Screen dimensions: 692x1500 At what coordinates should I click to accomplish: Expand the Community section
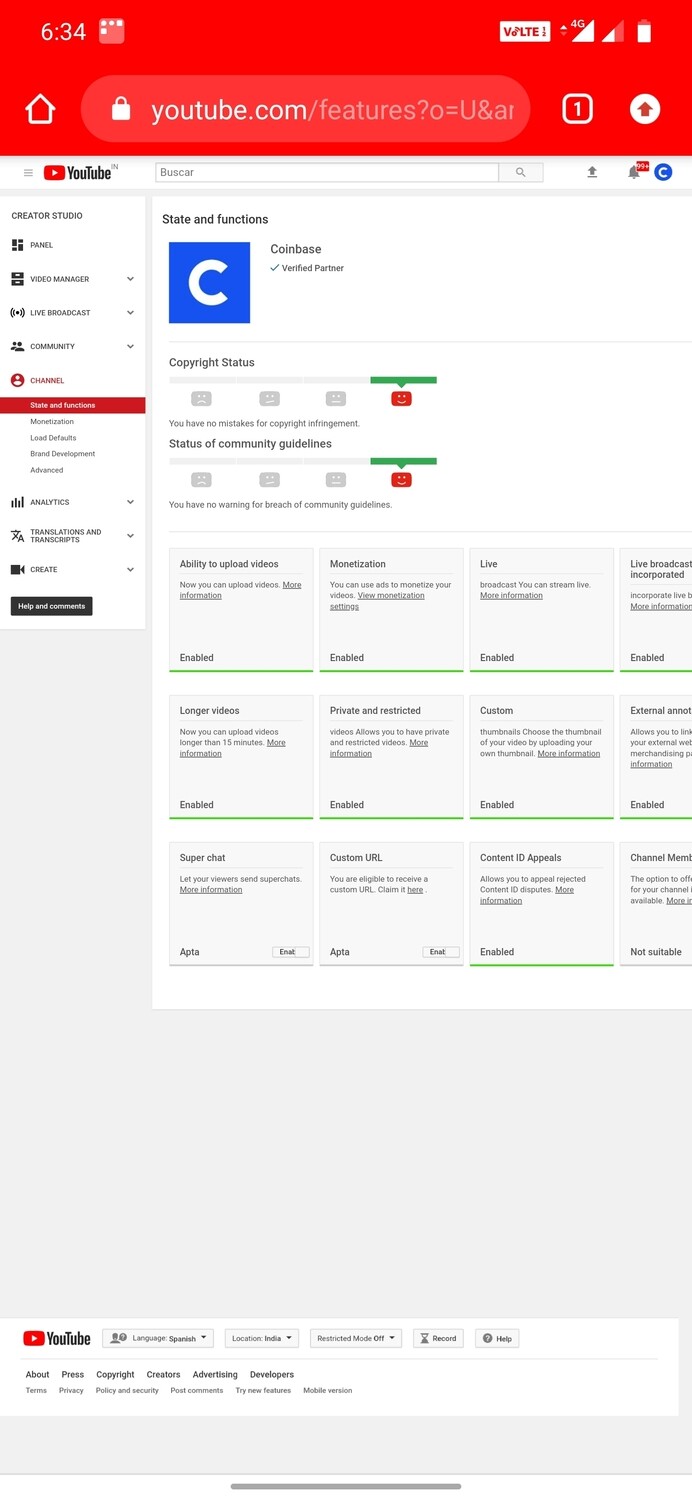[130, 346]
